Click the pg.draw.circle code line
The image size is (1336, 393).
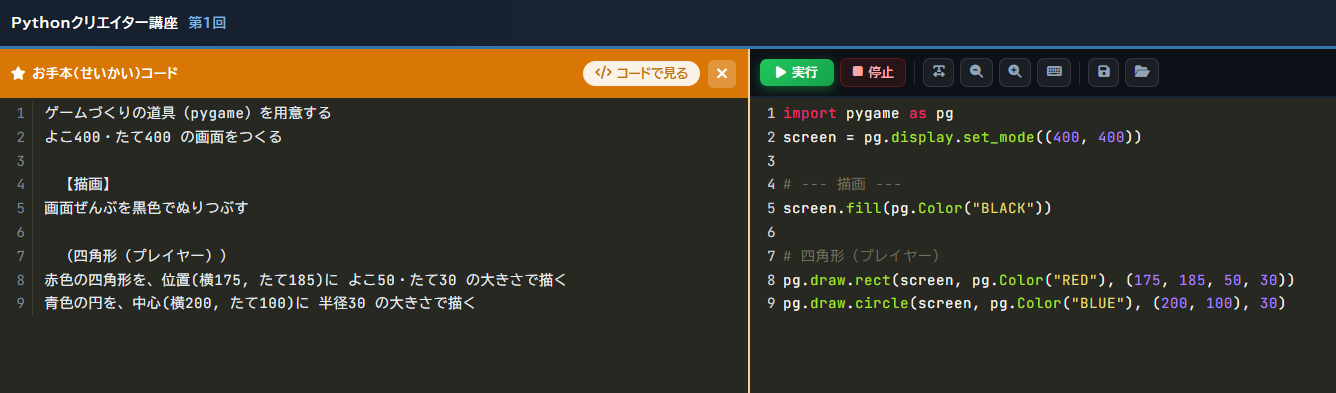[x=1034, y=303]
